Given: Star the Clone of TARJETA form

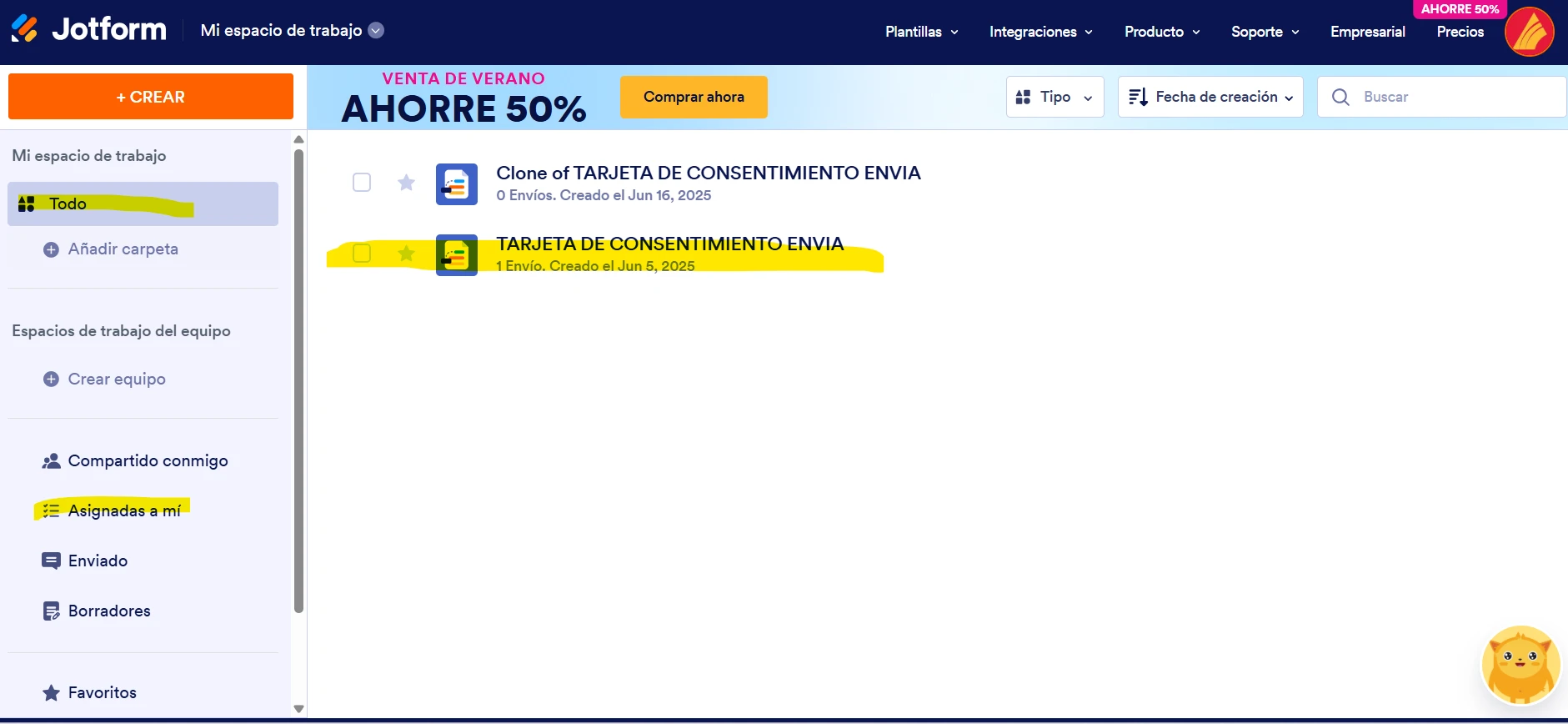Looking at the screenshot, I should 406,183.
